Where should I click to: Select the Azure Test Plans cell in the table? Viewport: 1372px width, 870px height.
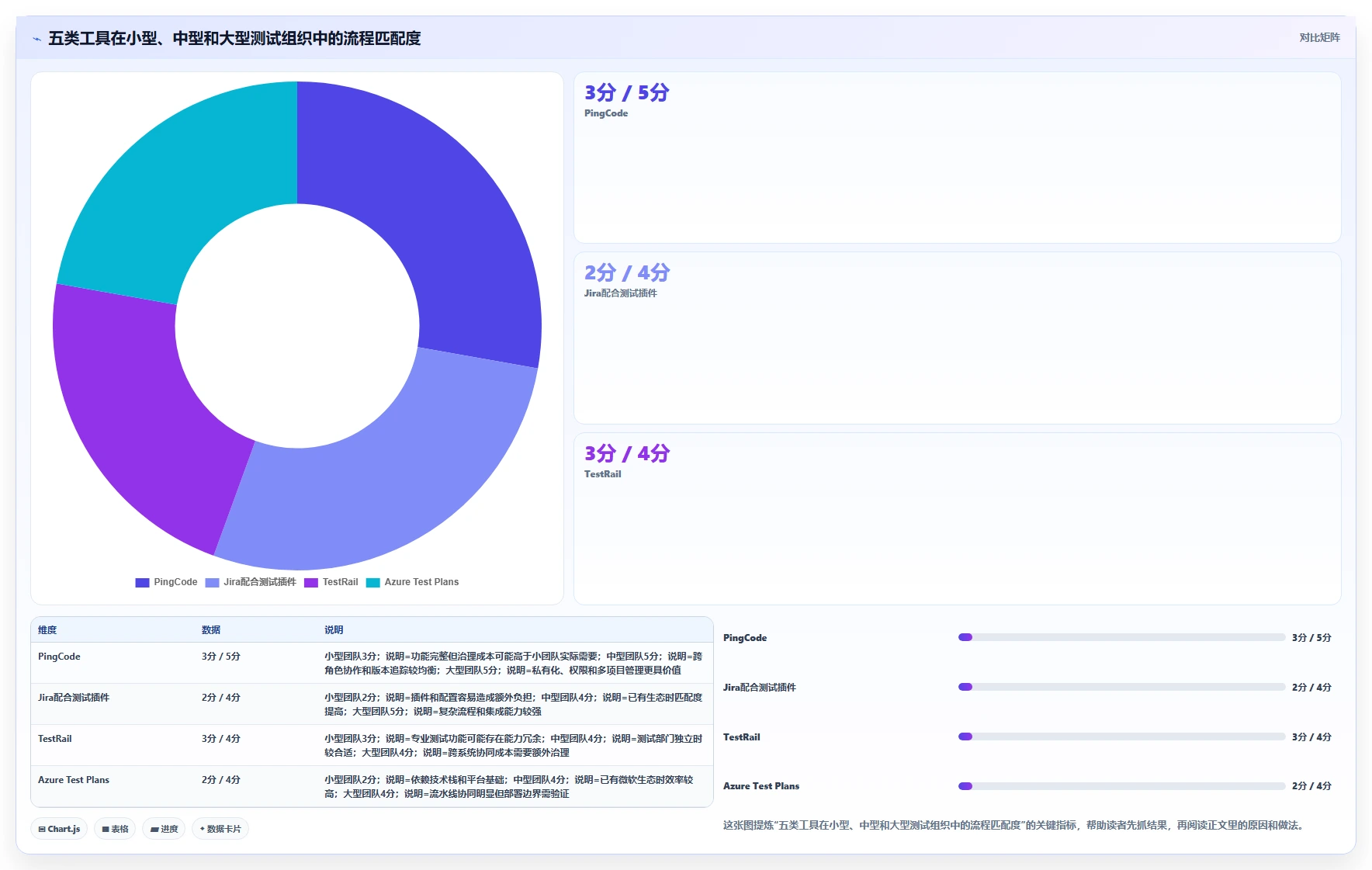click(x=74, y=780)
